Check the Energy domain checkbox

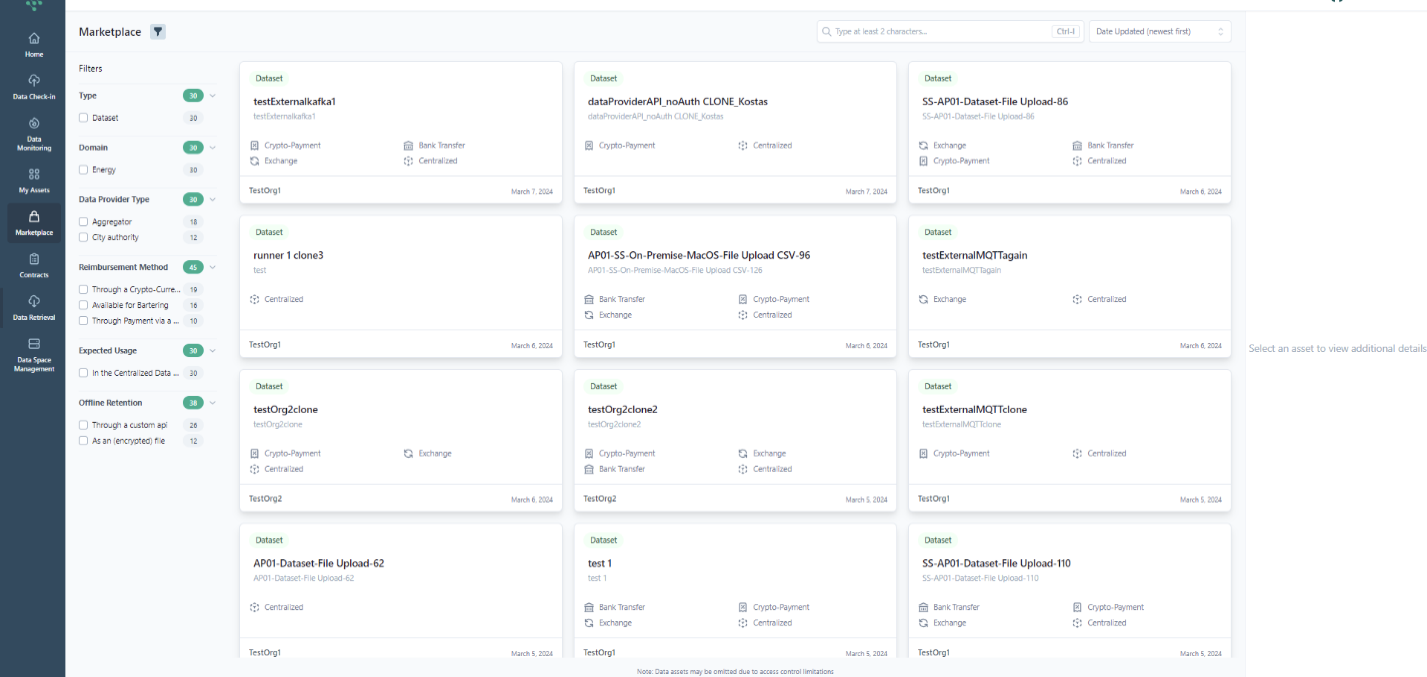tap(84, 170)
